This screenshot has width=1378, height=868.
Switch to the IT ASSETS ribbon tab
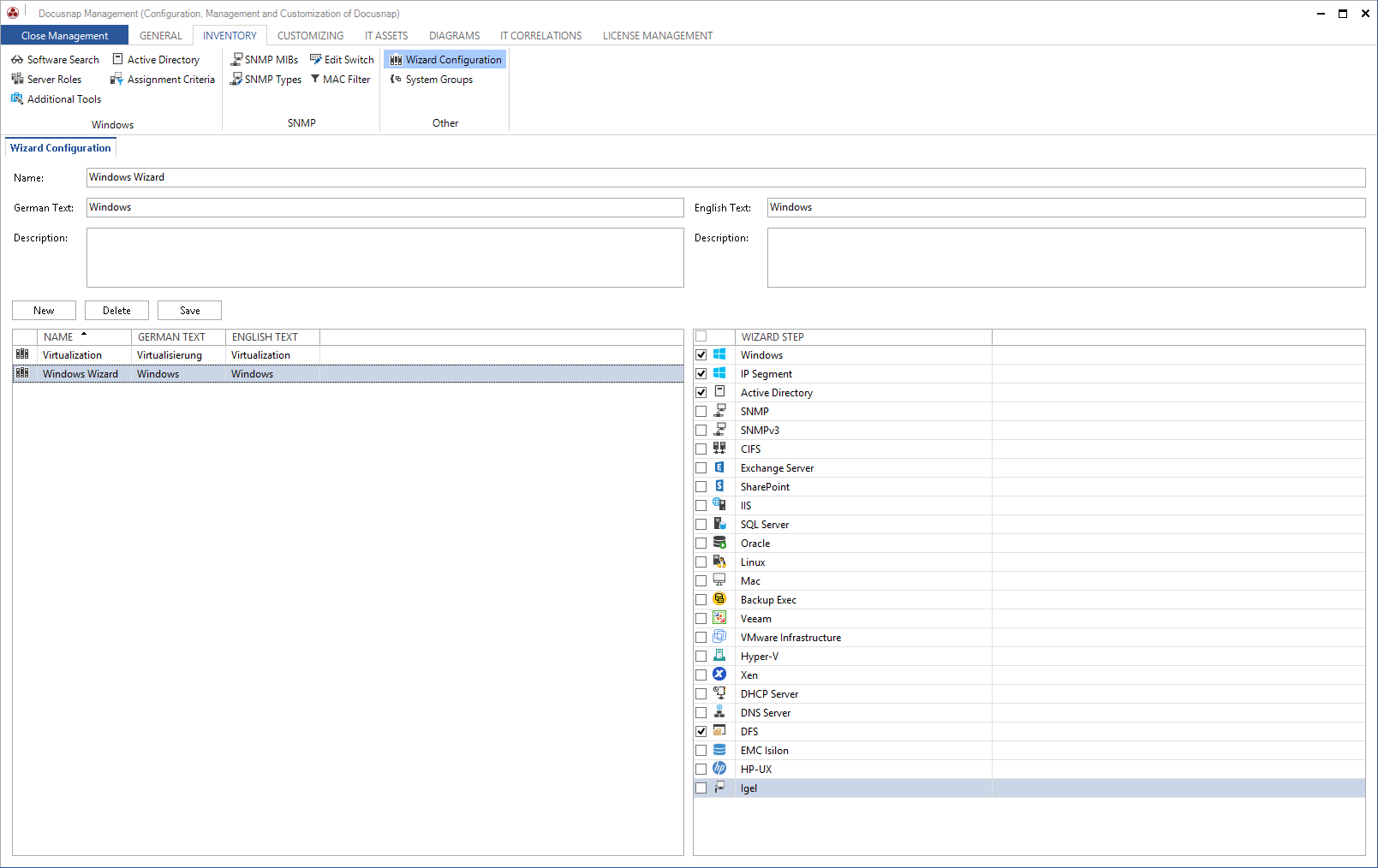tap(386, 36)
